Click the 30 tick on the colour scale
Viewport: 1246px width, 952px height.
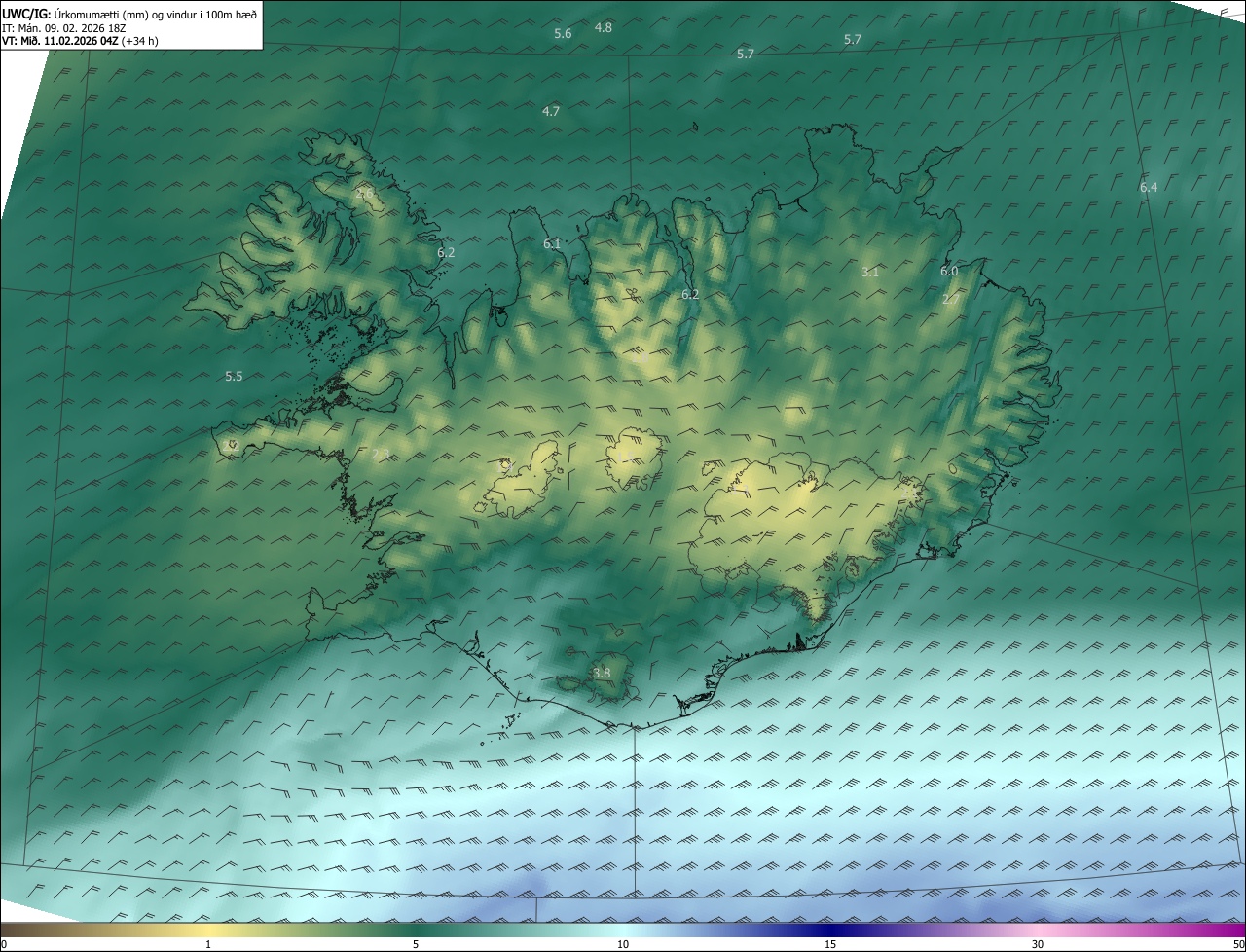1038,944
